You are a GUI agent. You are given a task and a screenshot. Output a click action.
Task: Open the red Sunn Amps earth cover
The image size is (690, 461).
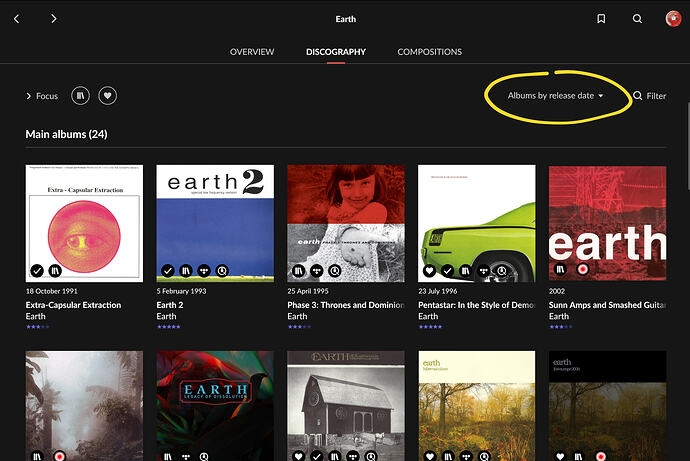click(607, 223)
